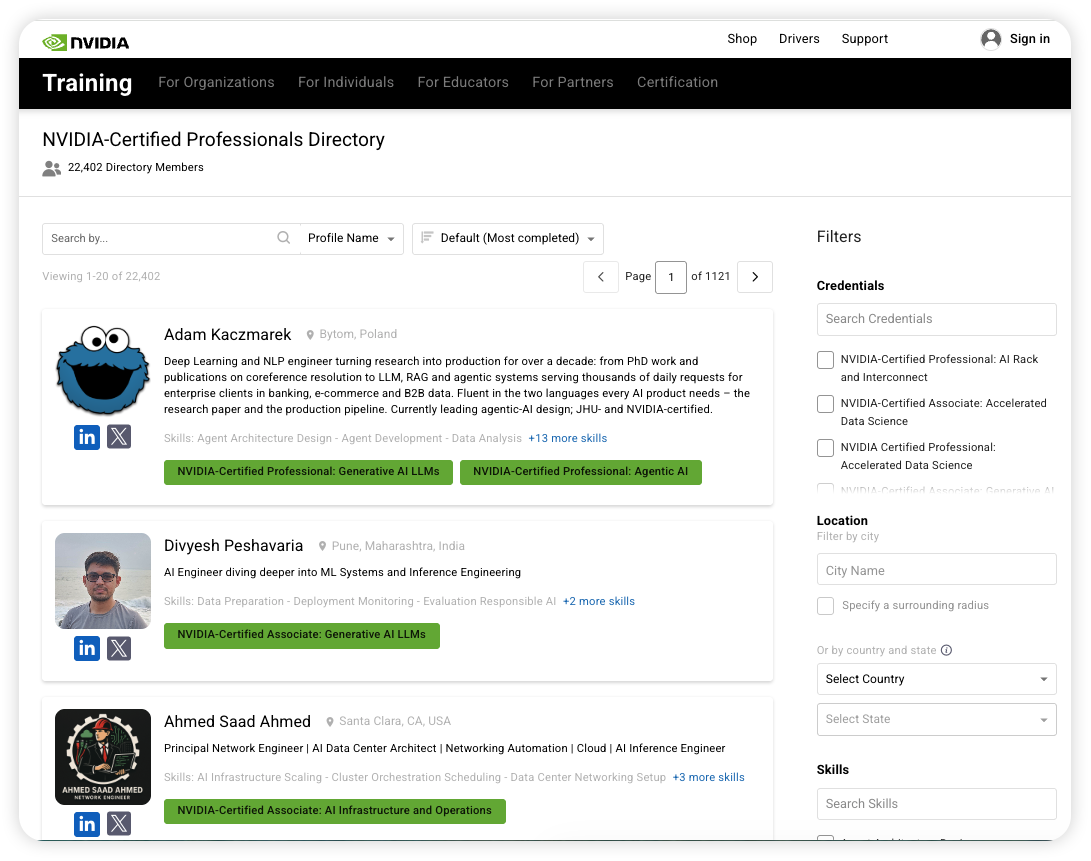Click the AI Infrastructure and Operations badge
Viewport: 1091px width, 861px height.
335,811
